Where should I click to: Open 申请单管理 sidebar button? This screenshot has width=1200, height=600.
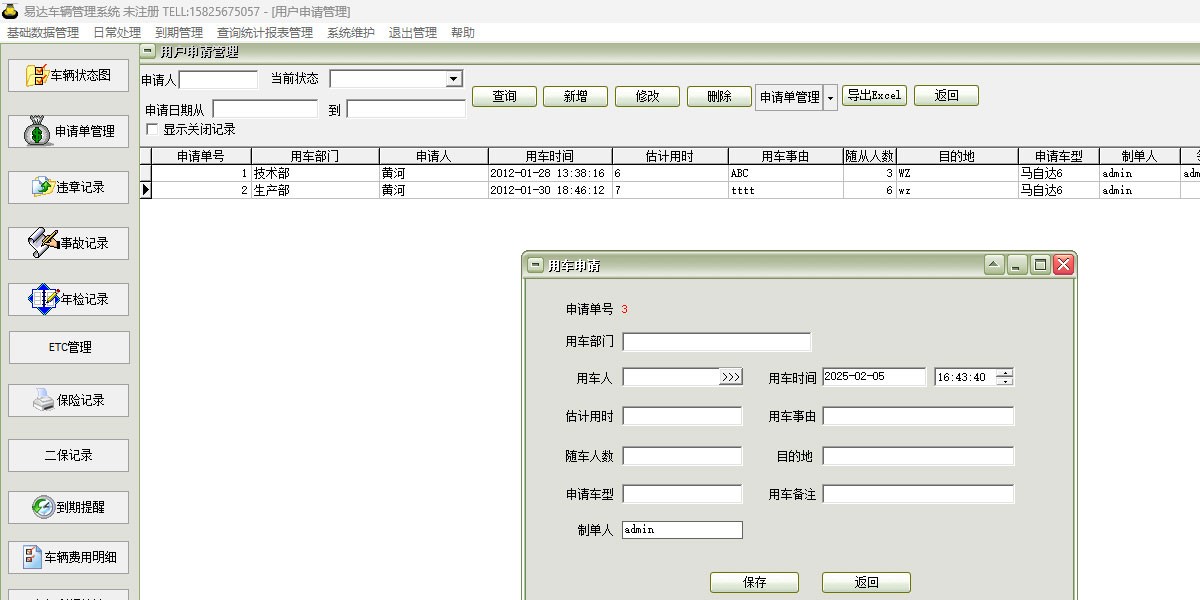(x=69, y=131)
